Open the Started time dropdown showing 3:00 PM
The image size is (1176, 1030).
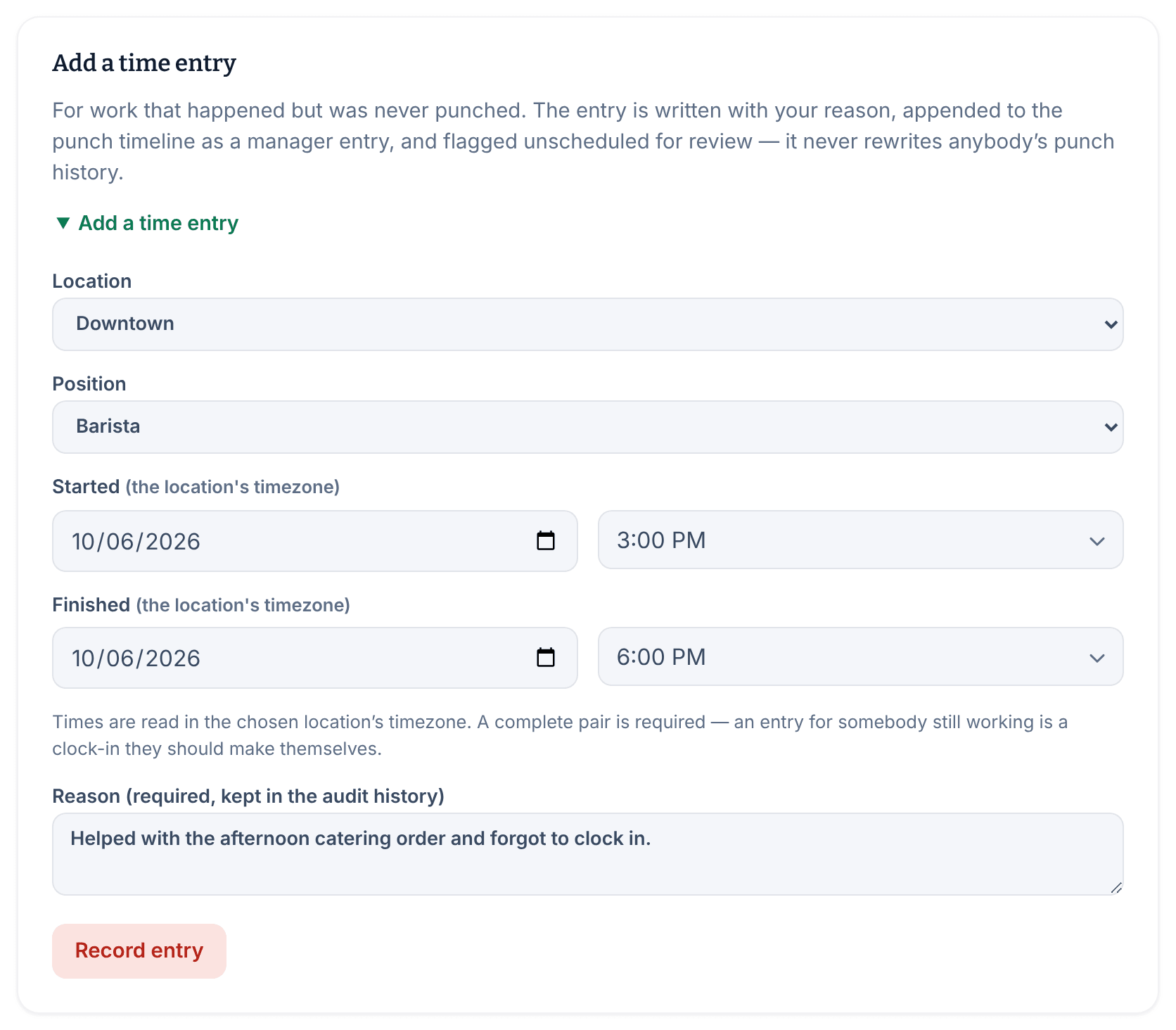[860, 540]
